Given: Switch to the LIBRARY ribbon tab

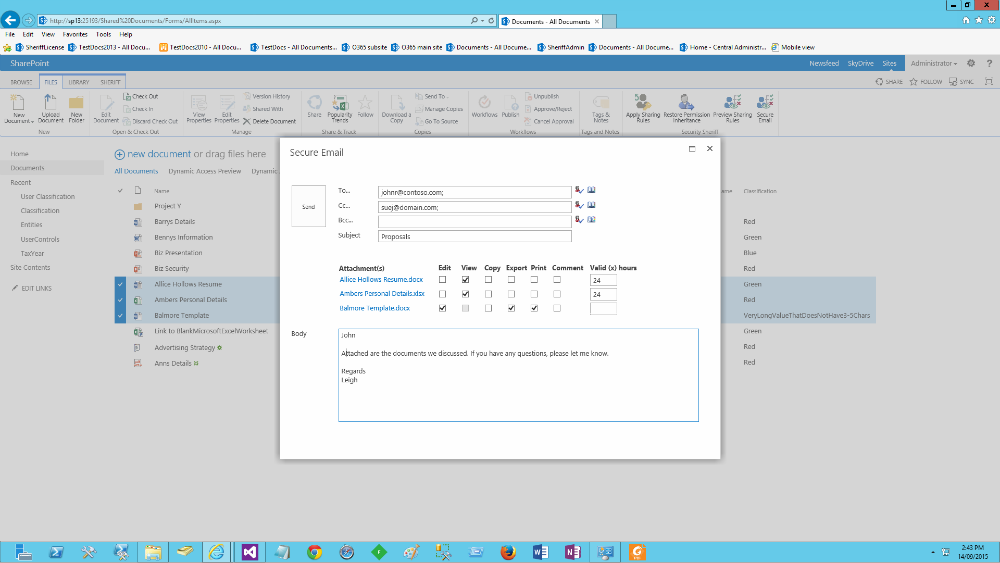Looking at the screenshot, I should (78, 82).
